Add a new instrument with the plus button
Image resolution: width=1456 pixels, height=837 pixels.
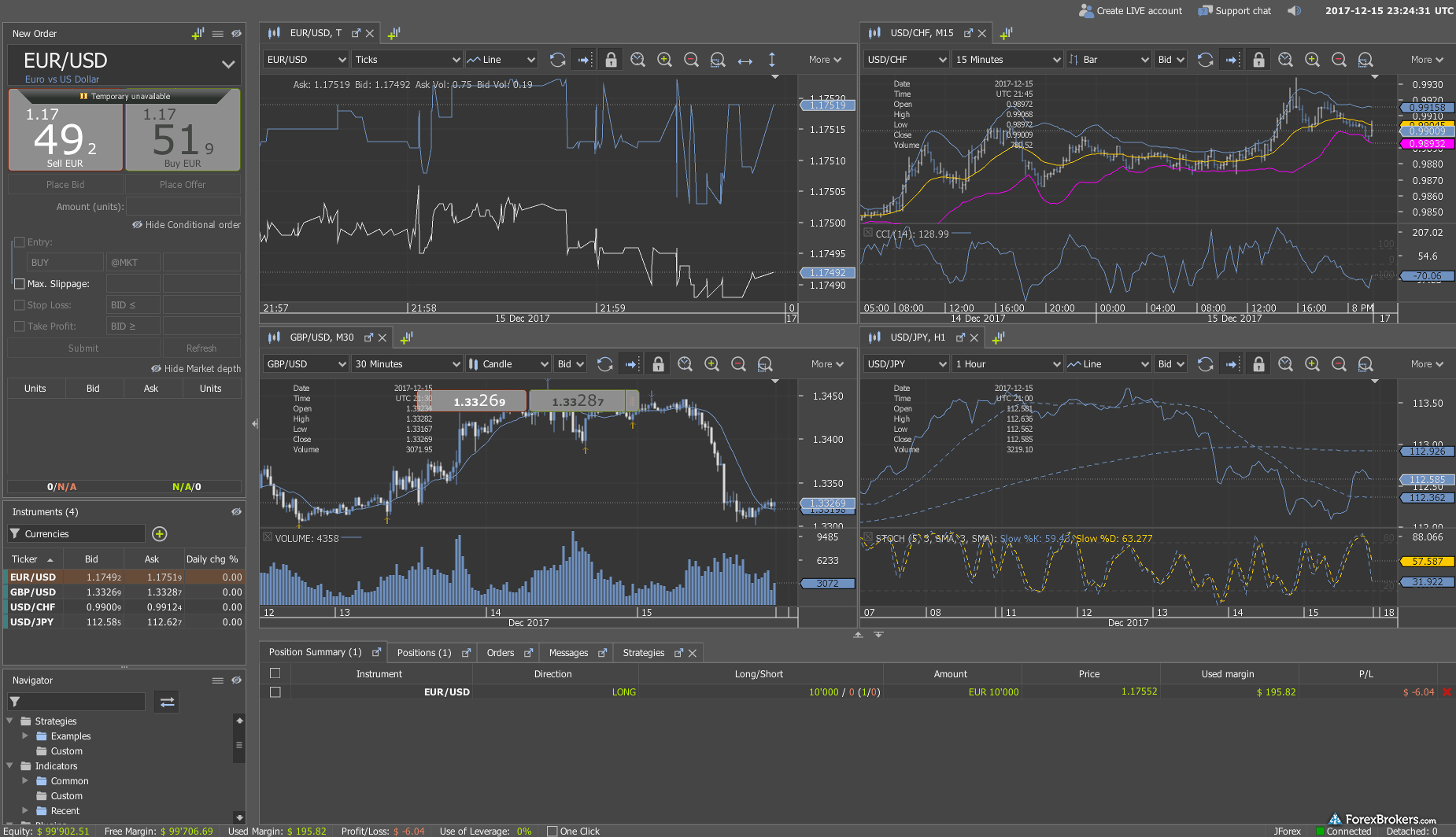160,534
